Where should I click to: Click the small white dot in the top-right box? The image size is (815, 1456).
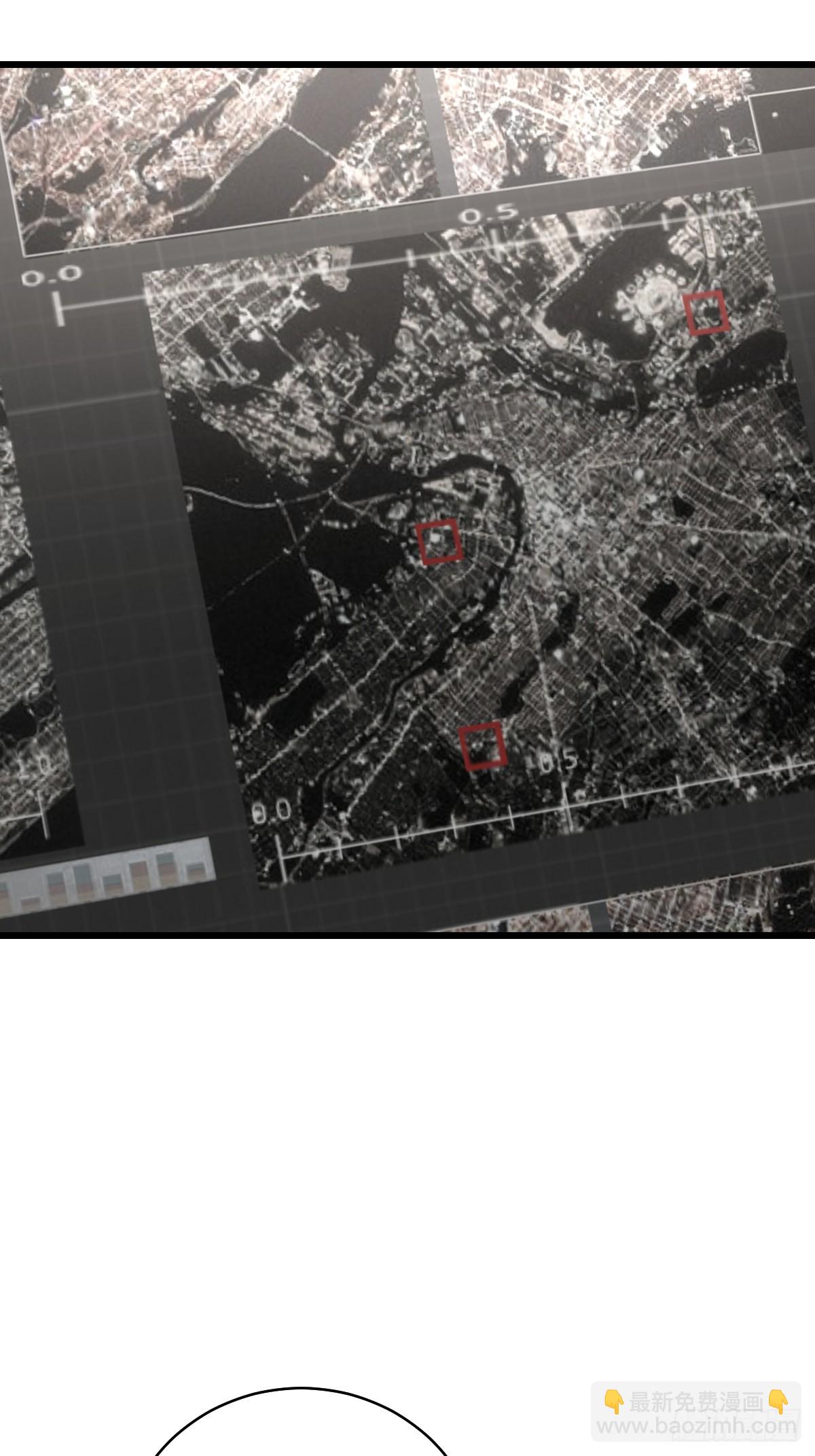(x=775, y=114)
